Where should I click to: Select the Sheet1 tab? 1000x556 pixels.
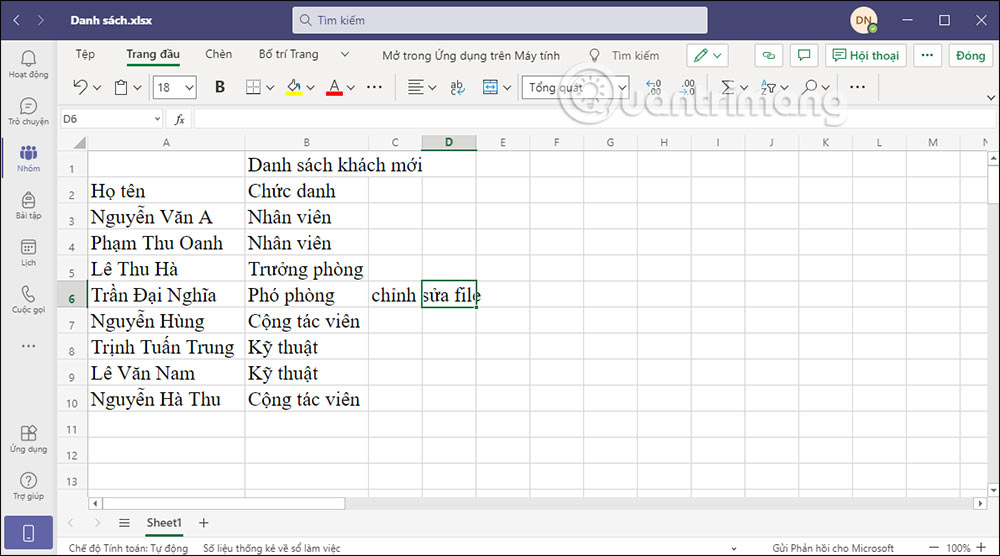[164, 523]
